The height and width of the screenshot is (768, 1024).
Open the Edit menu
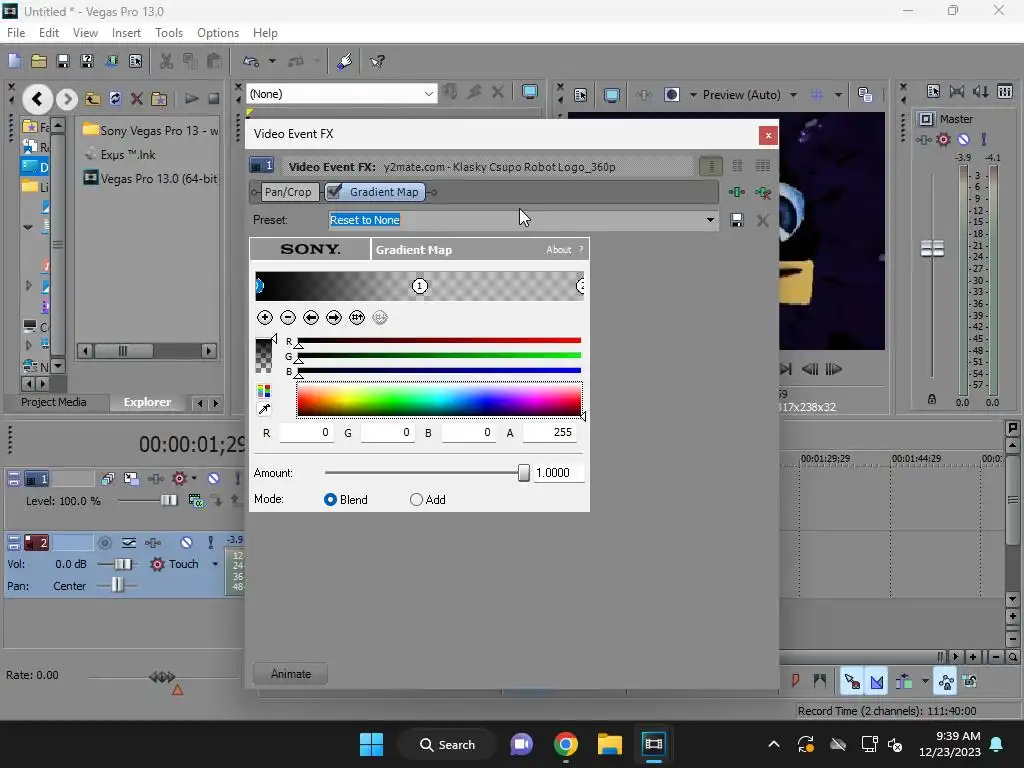pos(48,33)
